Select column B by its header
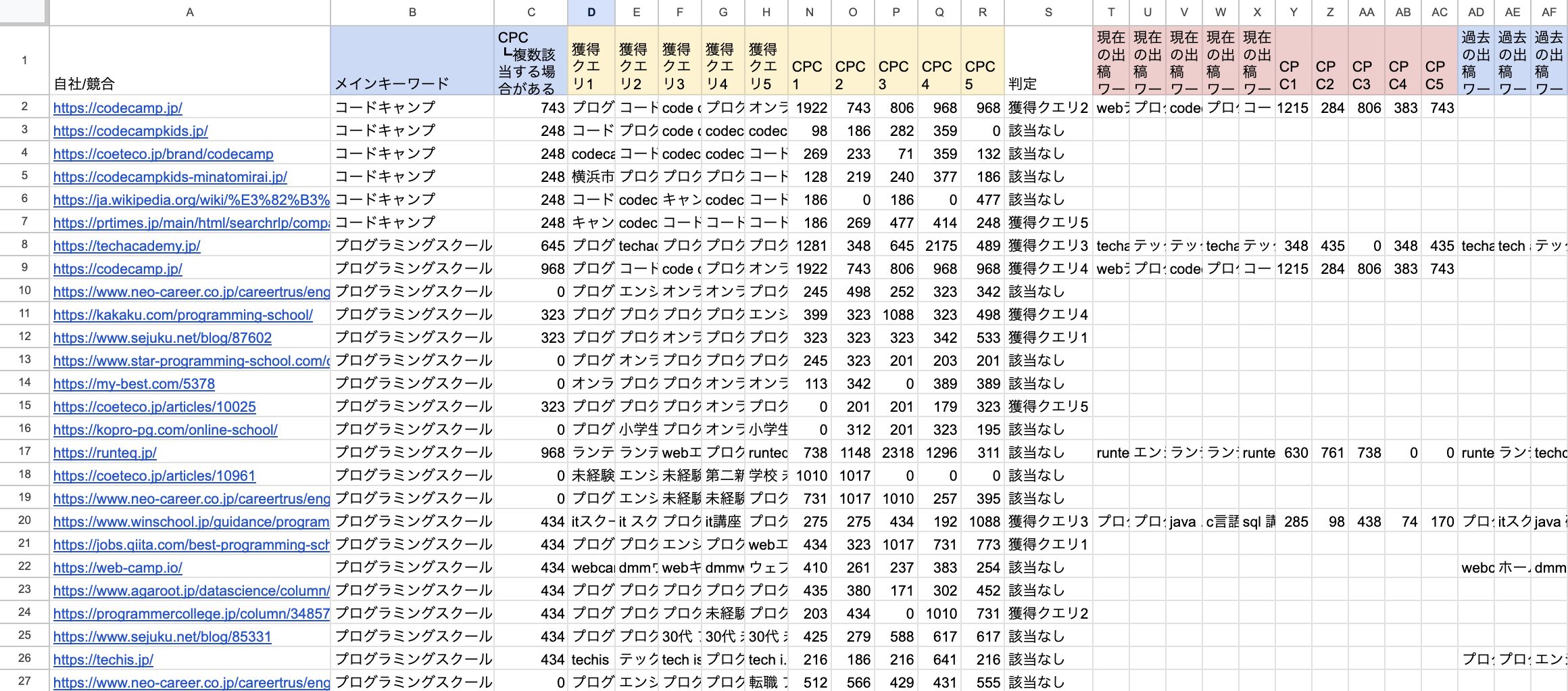 tap(412, 12)
